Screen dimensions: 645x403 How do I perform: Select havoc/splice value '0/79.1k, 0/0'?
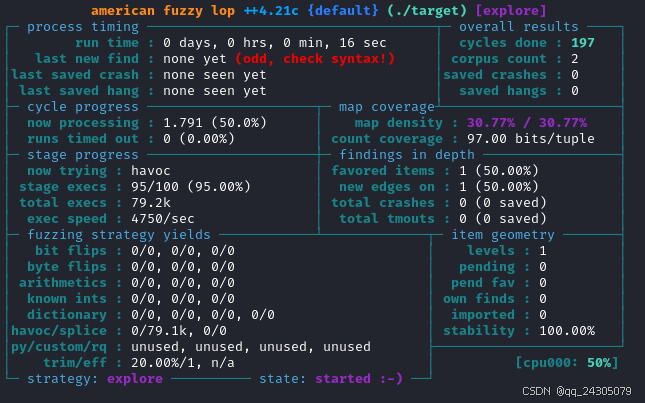pos(179,331)
